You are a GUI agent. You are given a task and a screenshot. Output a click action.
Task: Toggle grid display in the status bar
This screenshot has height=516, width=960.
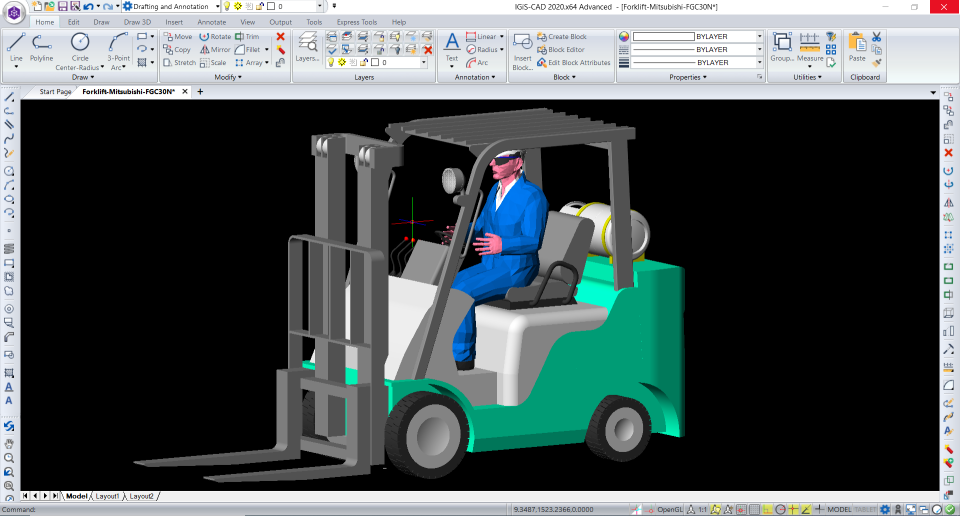click(x=754, y=509)
